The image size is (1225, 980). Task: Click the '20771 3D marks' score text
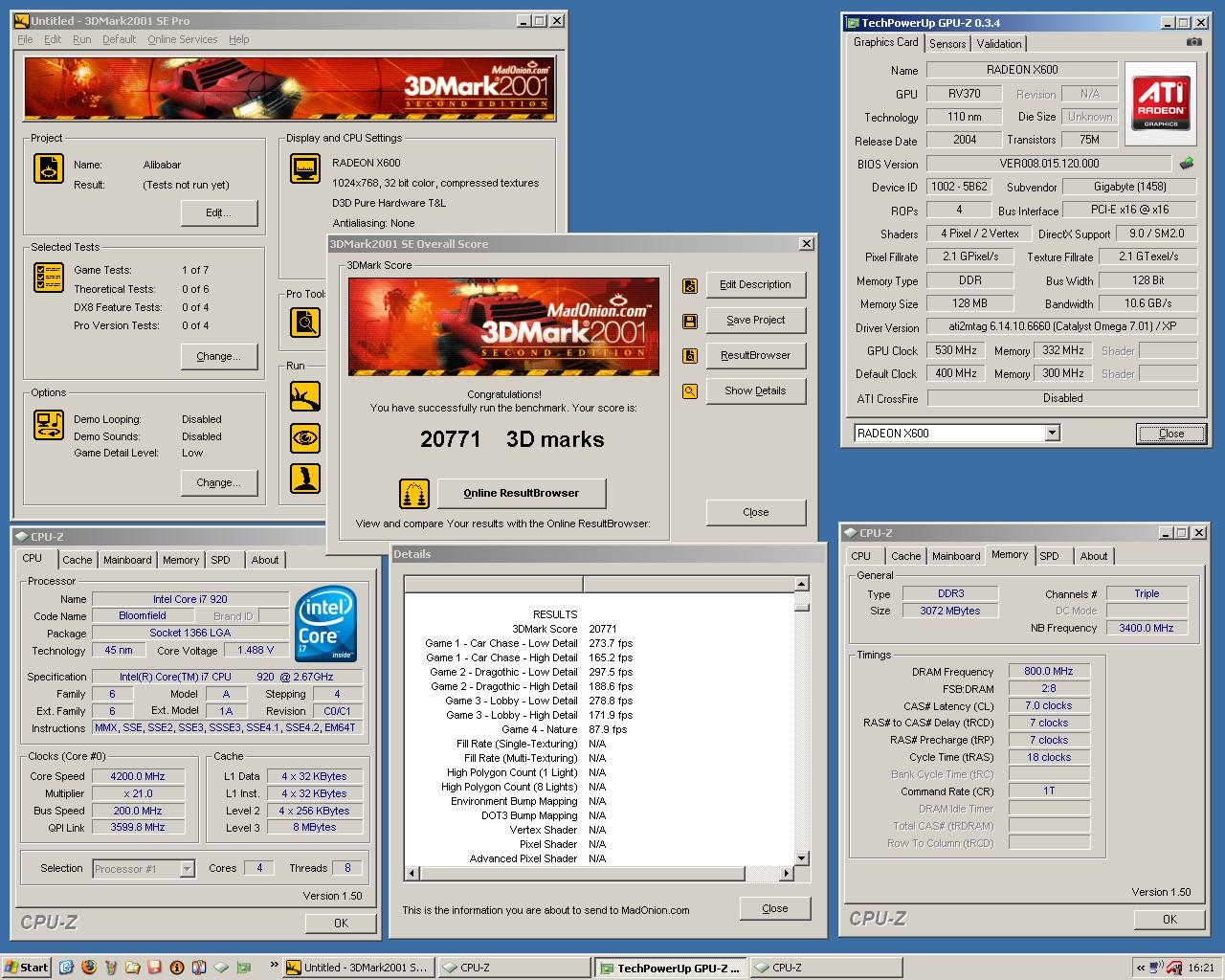click(x=512, y=439)
